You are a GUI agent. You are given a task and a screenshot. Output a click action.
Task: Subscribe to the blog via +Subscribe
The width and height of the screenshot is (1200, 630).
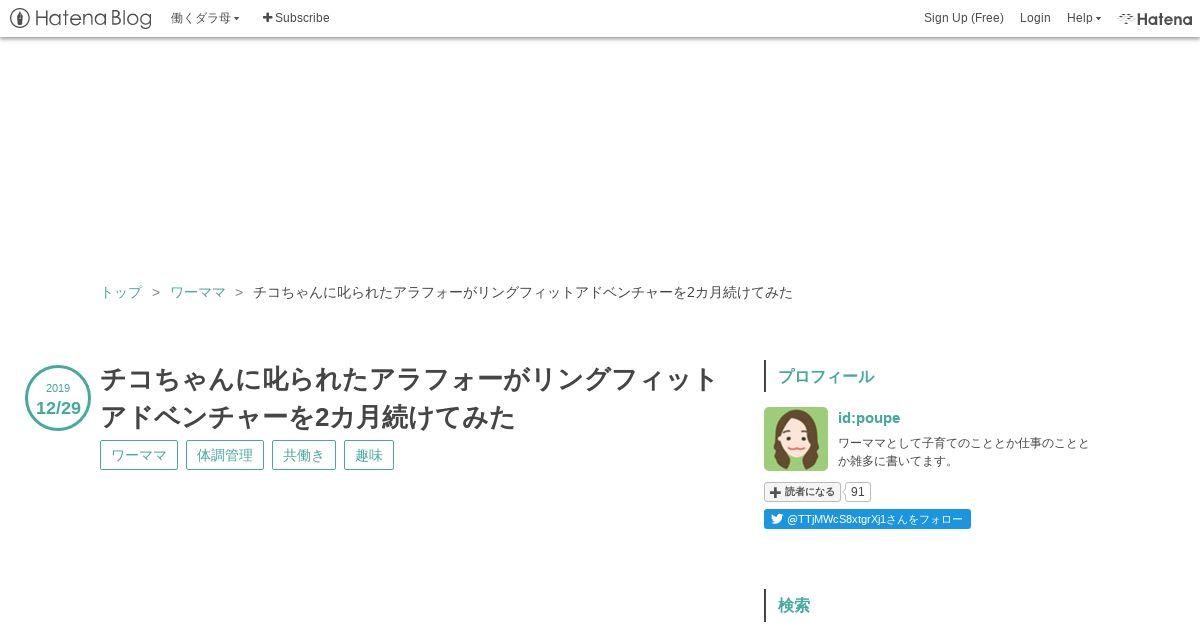point(296,18)
